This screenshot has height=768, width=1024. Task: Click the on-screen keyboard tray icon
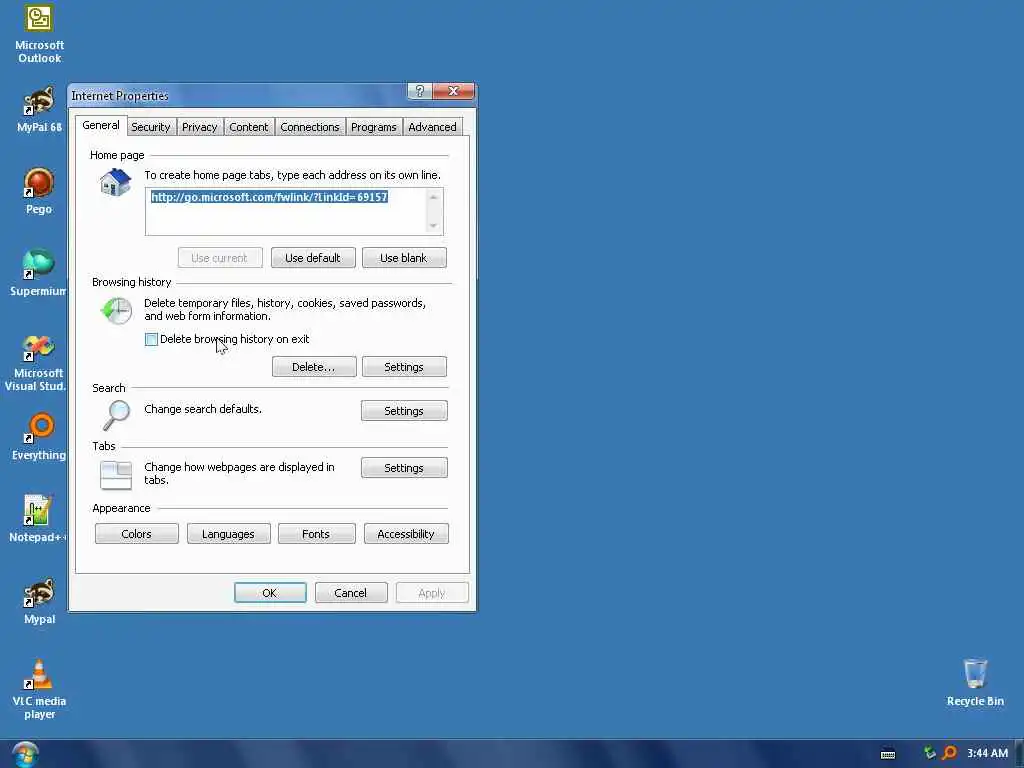click(x=888, y=754)
